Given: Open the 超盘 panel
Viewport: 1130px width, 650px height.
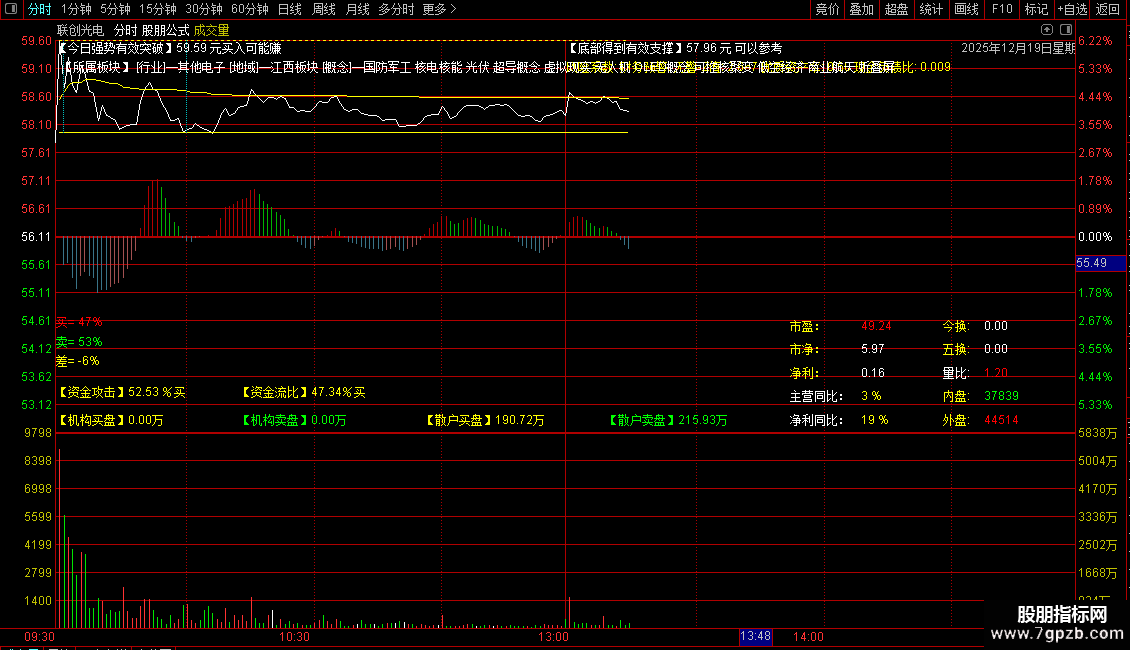Looking at the screenshot, I should [896, 9].
